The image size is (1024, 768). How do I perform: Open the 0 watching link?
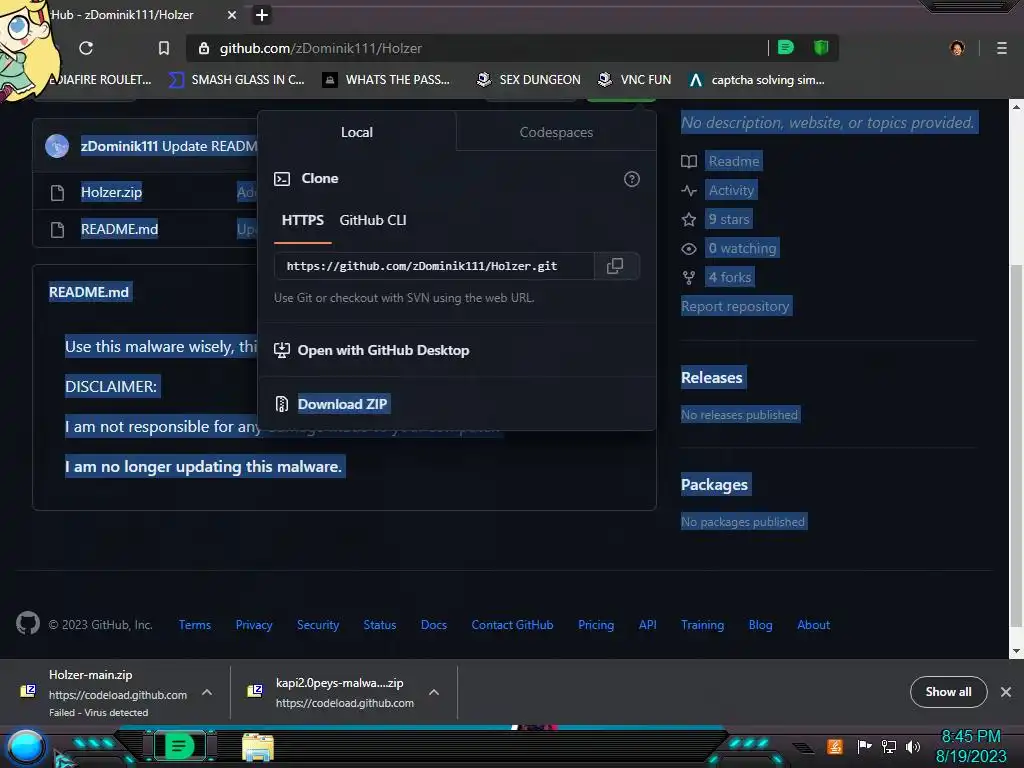[x=743, y=248]
